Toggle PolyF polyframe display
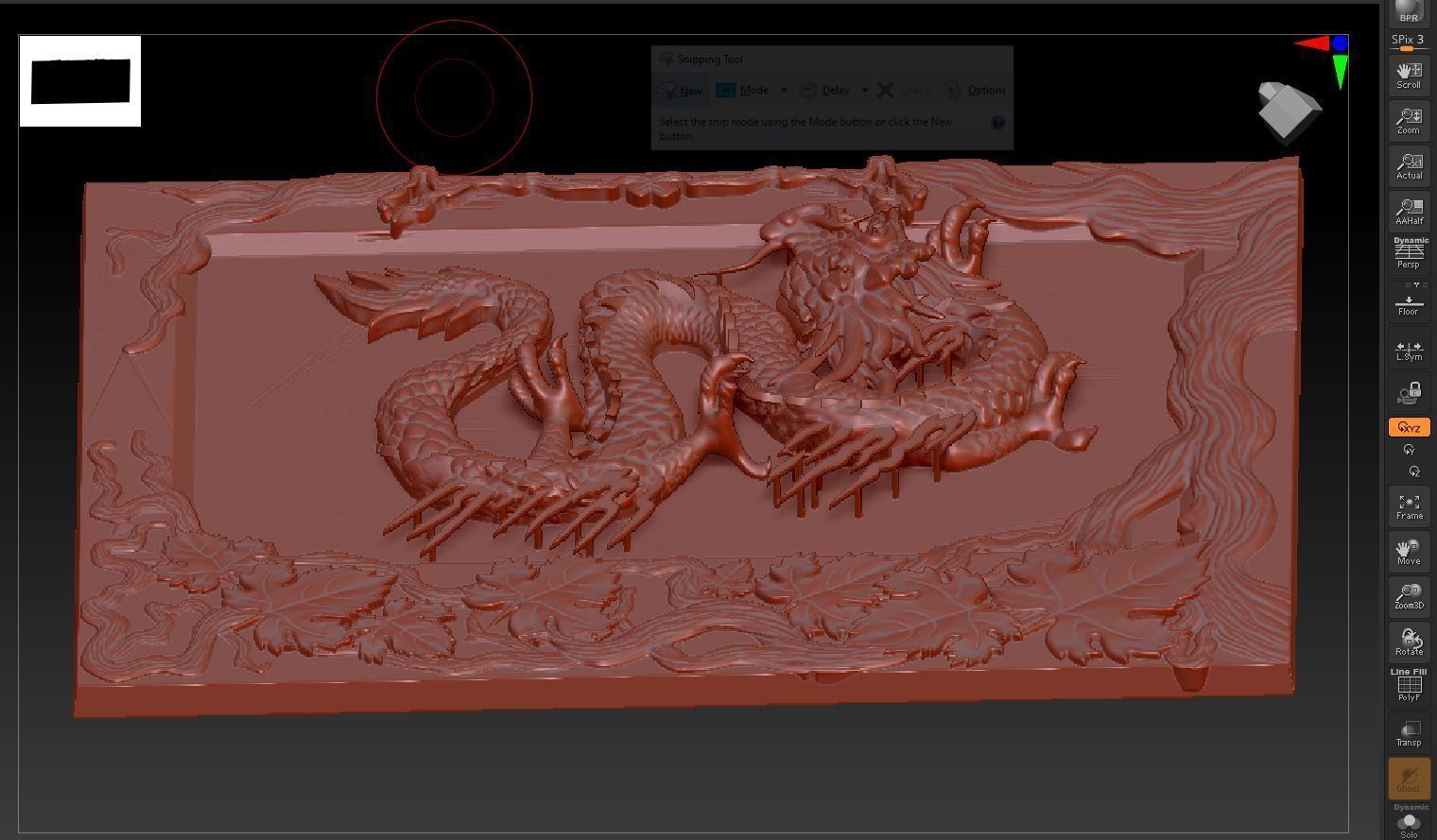1437x840 pixels. pyautogui.click(x=1409, y=689)
